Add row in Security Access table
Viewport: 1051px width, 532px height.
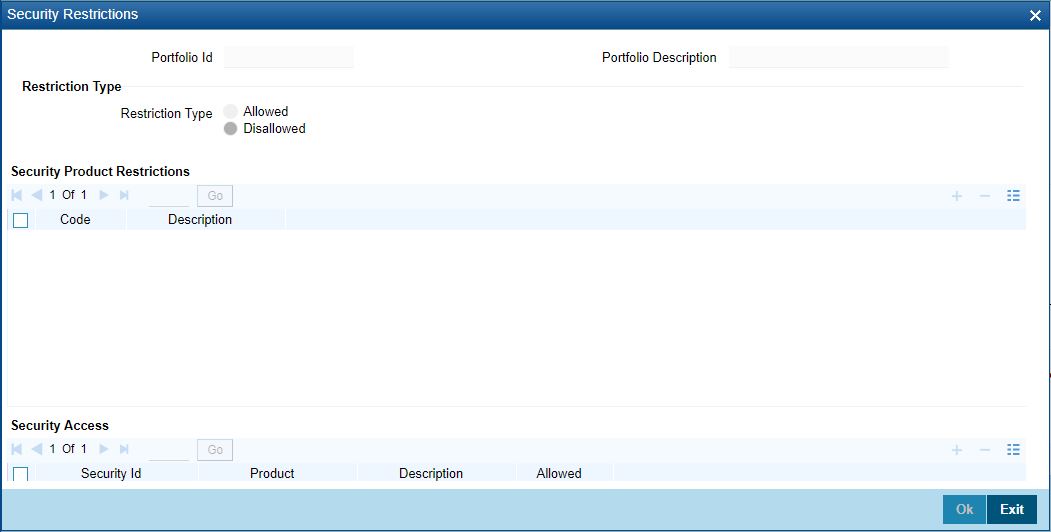click(x=957, y=450)
